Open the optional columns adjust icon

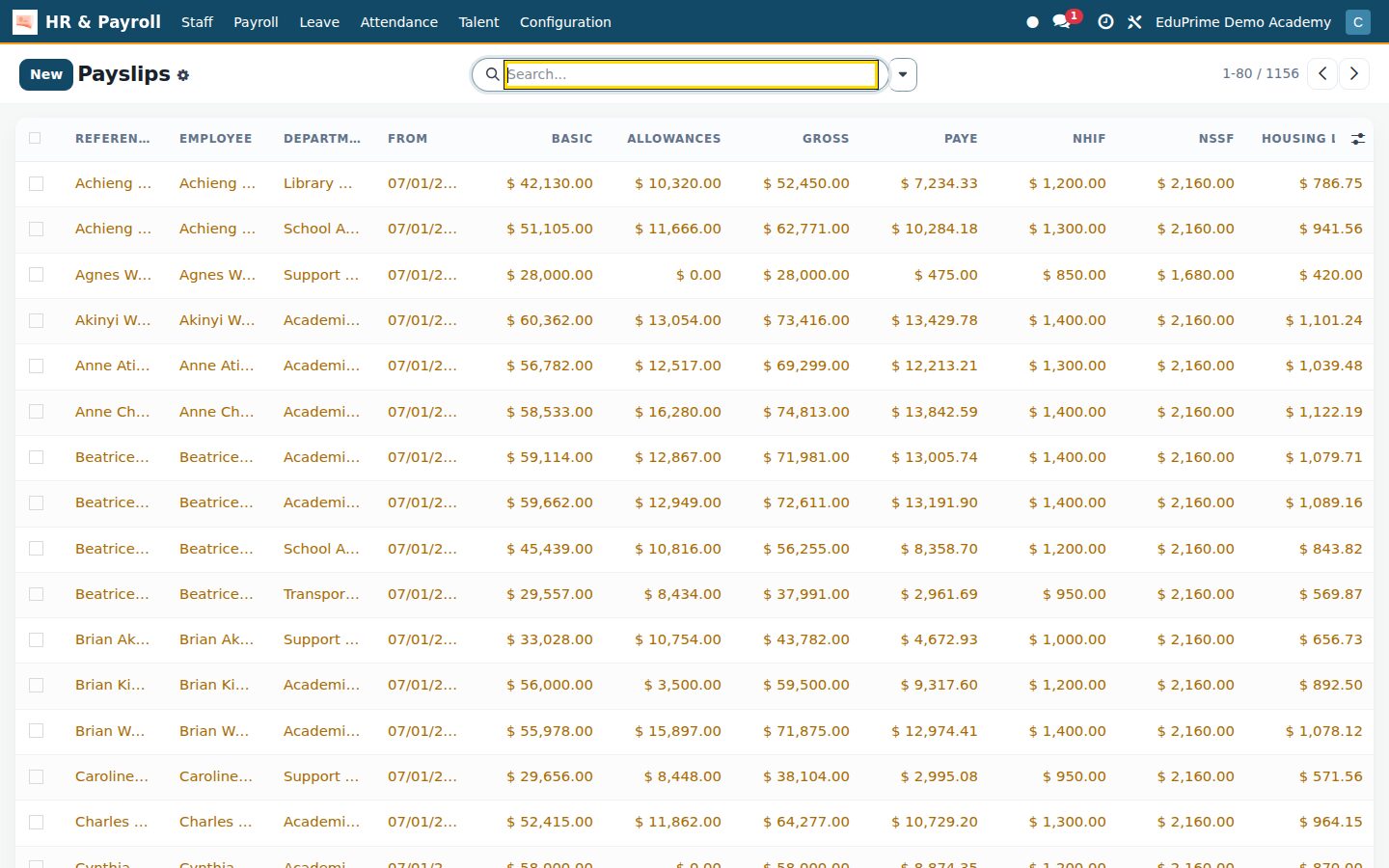(x=1358, y=139)
